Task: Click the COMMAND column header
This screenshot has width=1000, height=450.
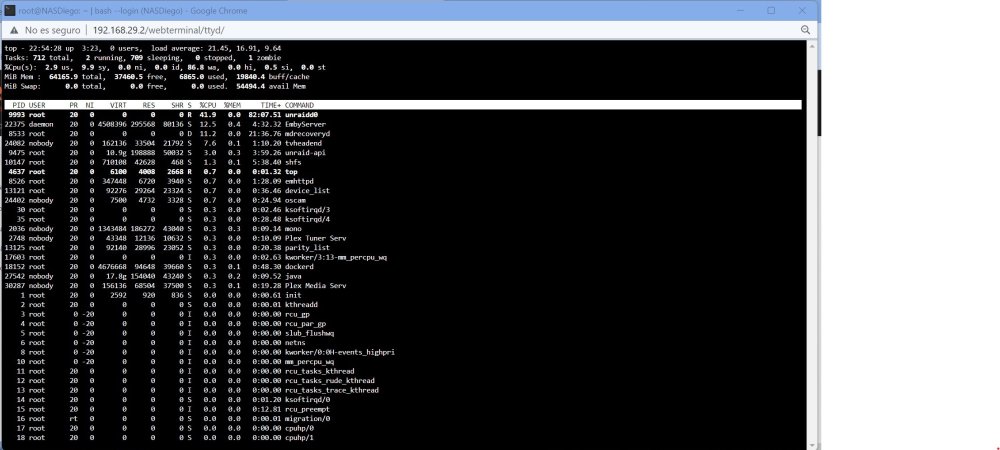Action: click(299, 105)
